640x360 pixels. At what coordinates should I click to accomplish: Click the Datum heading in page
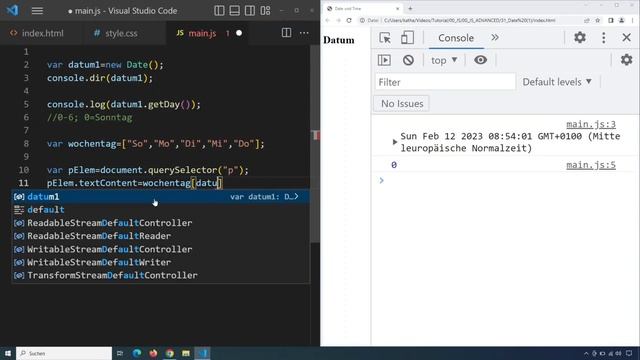339,40
